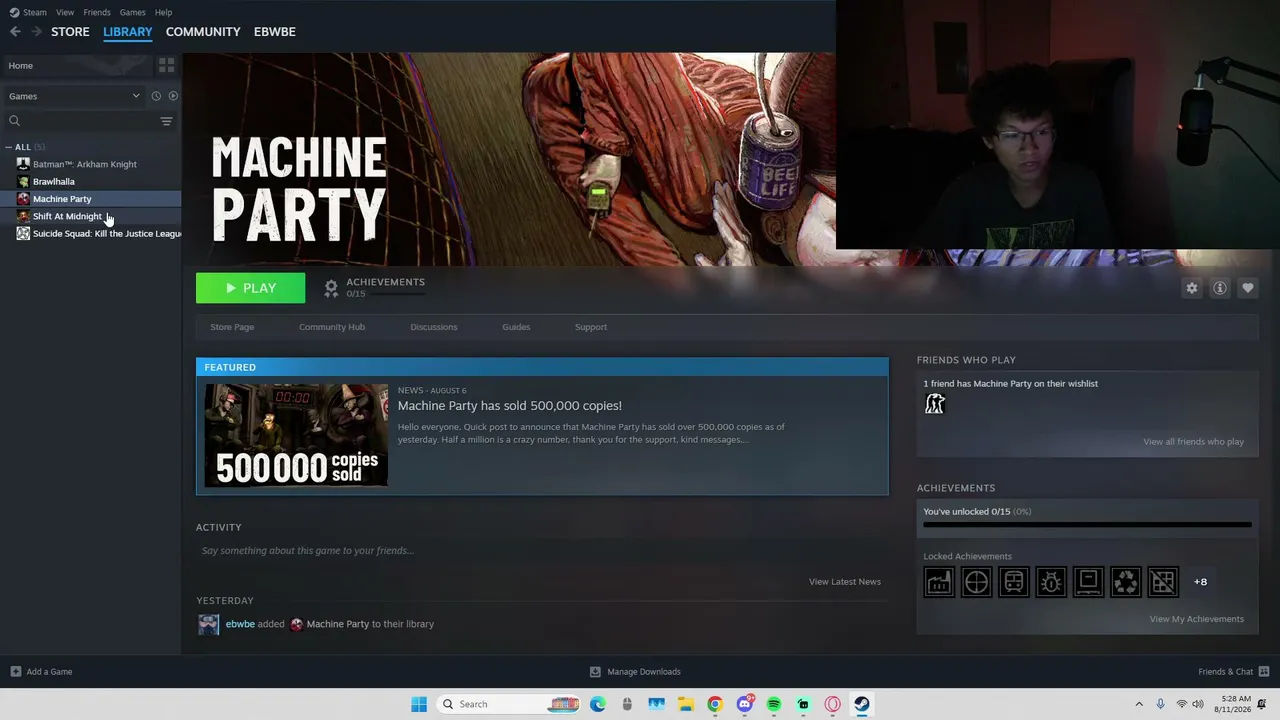
Task: Select the Brawlhalla game icon
Action: click(23, 181)
